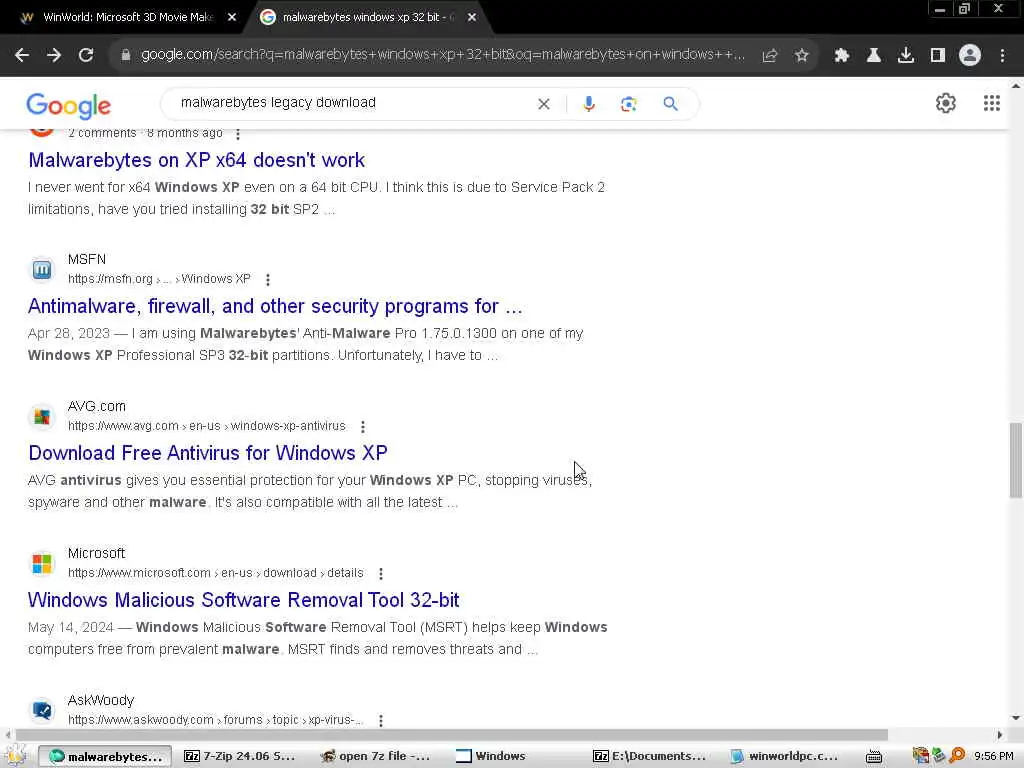Bookmark this page with the star
The height and width of the screenshot is (768, 1024).
802,56
